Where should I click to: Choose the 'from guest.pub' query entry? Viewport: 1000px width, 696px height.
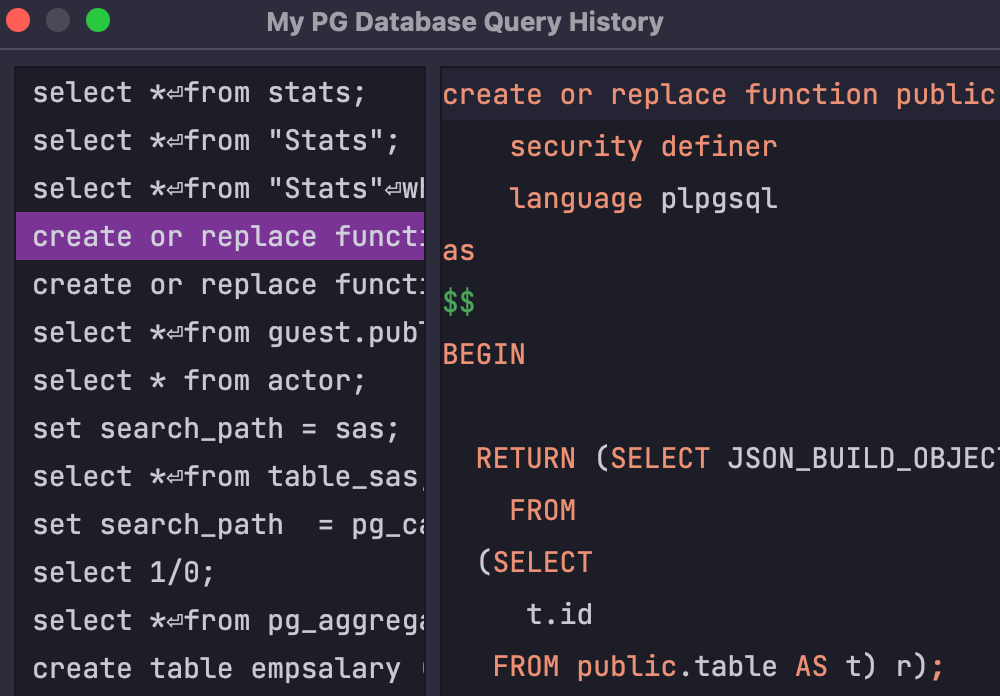[220, 333]
